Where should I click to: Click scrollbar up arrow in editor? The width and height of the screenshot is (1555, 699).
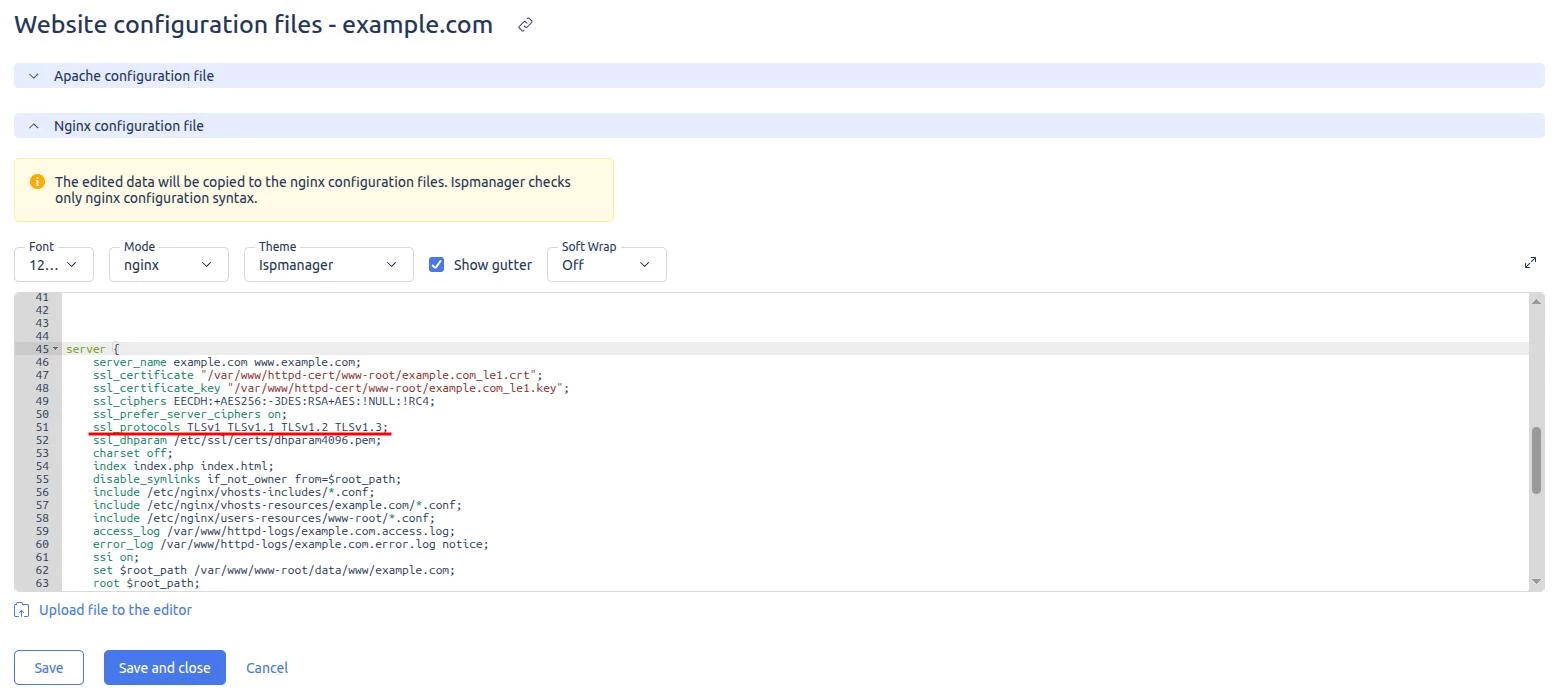pos(1536,301)
